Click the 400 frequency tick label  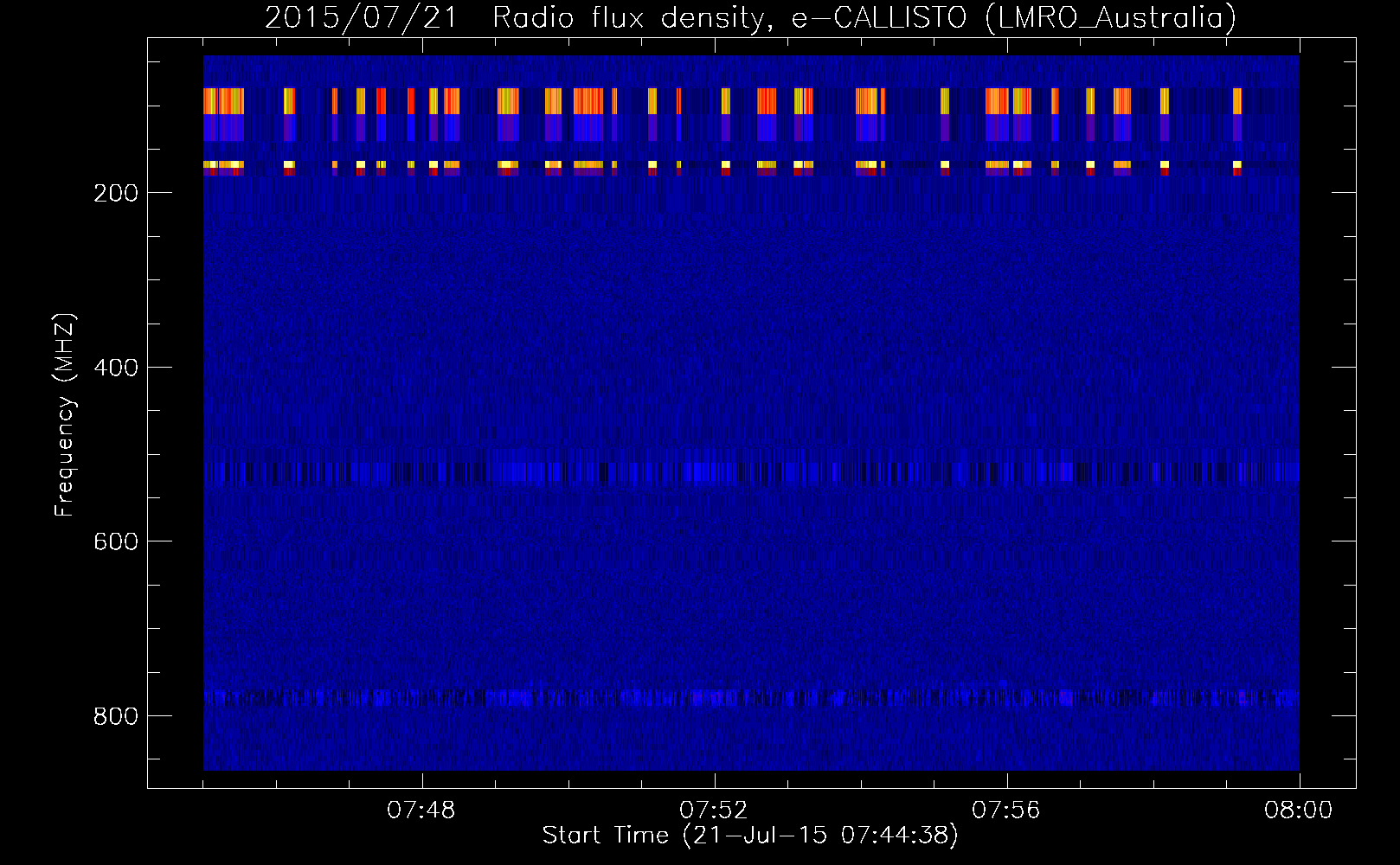click(116, 368)
